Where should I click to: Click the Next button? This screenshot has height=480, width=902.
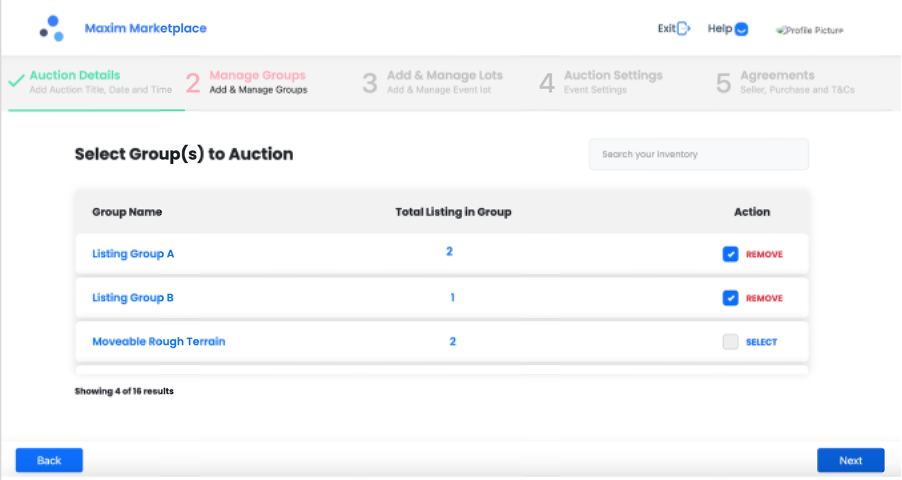point(850,460)
